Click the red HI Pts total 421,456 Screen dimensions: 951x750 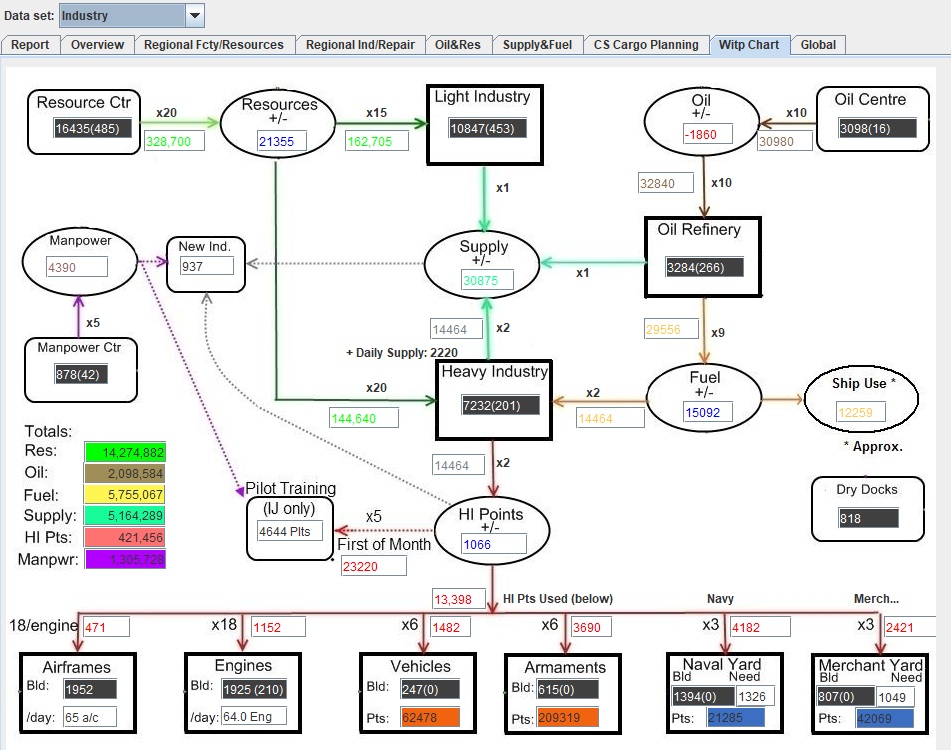point(125,537)
